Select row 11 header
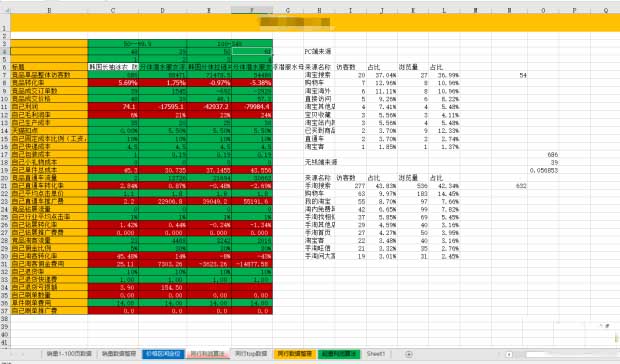This screenshot has height=364, width=620. 5,107
